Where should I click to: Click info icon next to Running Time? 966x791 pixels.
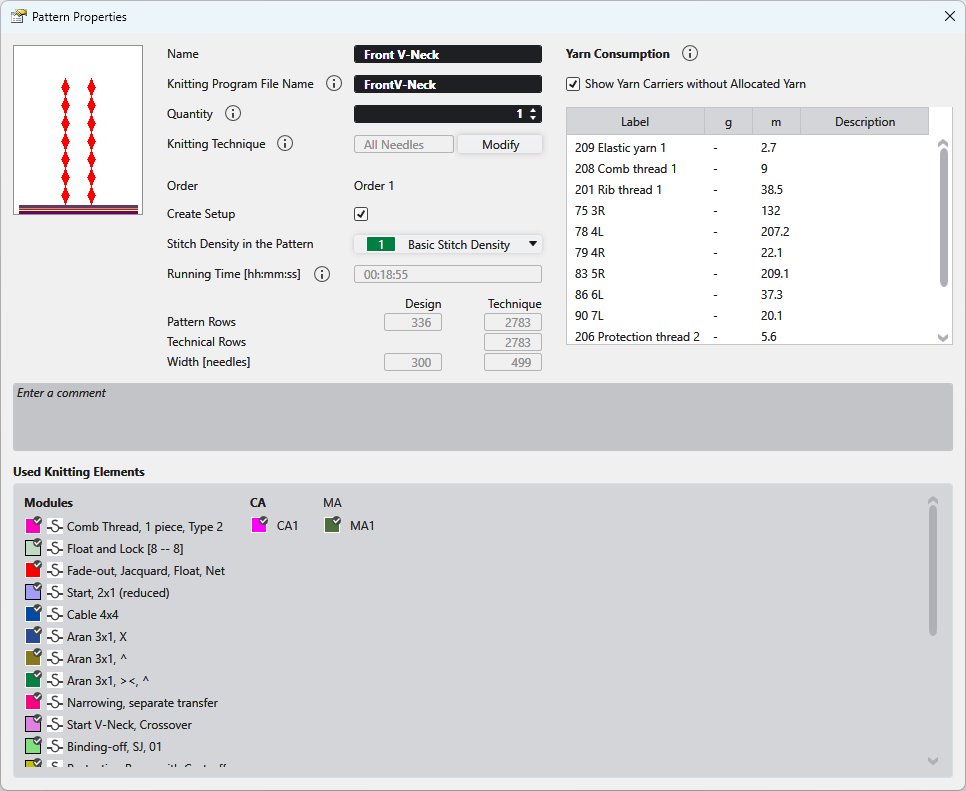[321, 274]
